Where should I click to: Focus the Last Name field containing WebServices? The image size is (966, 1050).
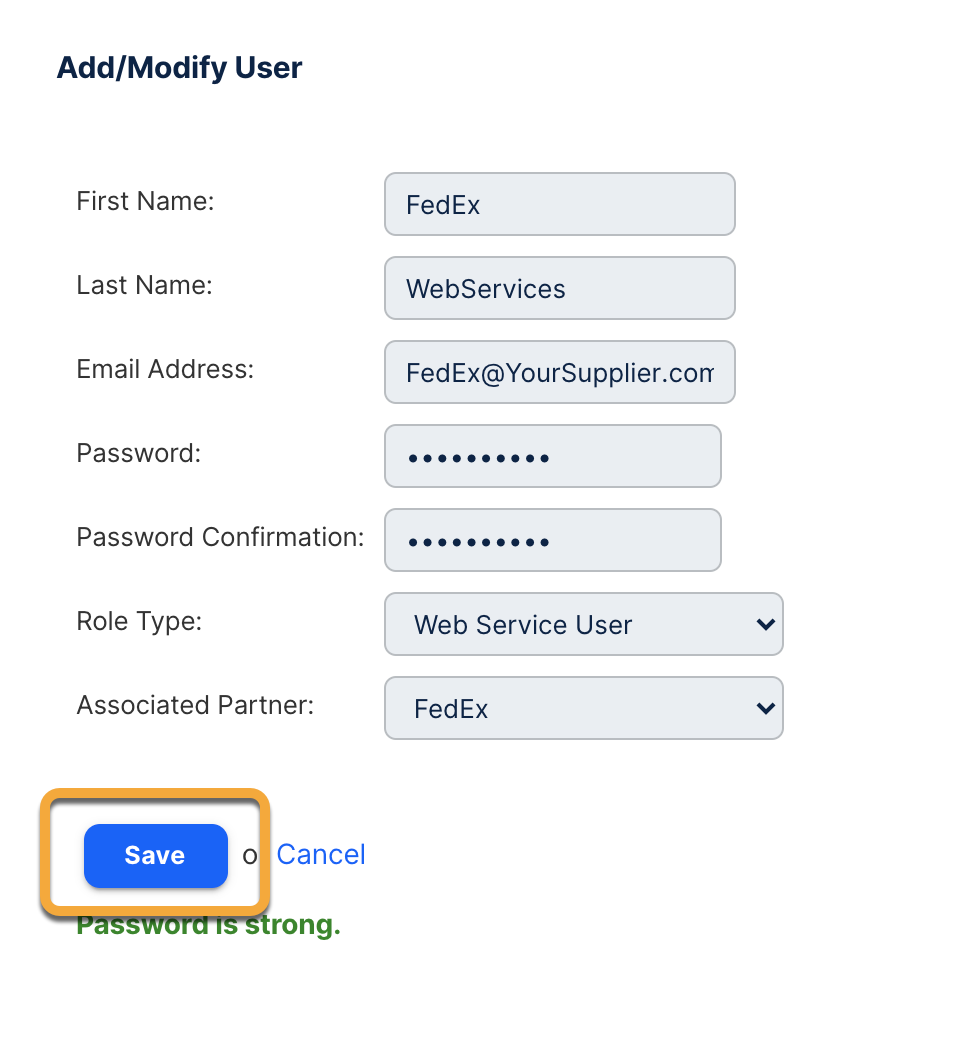[x=559, y=289]
